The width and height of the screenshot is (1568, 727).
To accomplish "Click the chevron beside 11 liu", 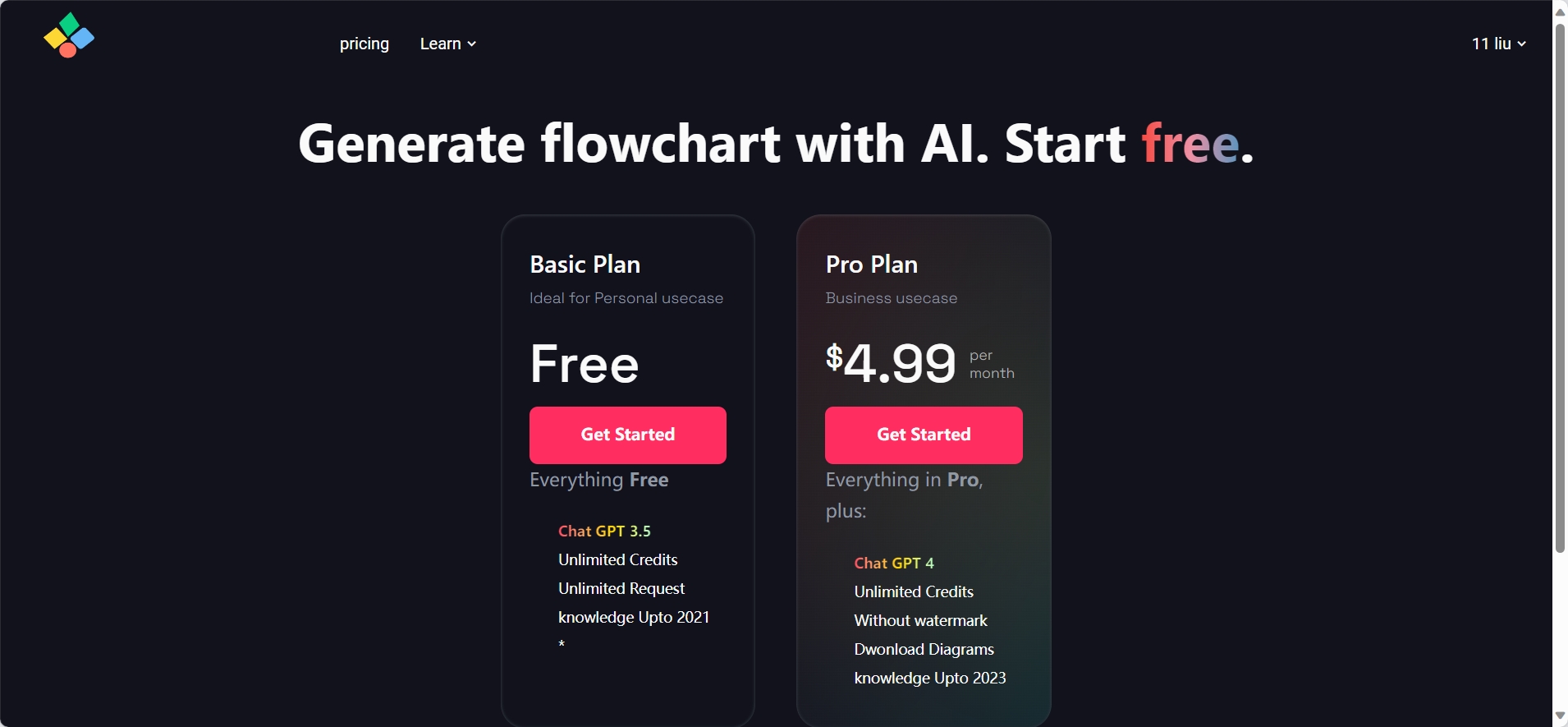I will coord(1521,44).
